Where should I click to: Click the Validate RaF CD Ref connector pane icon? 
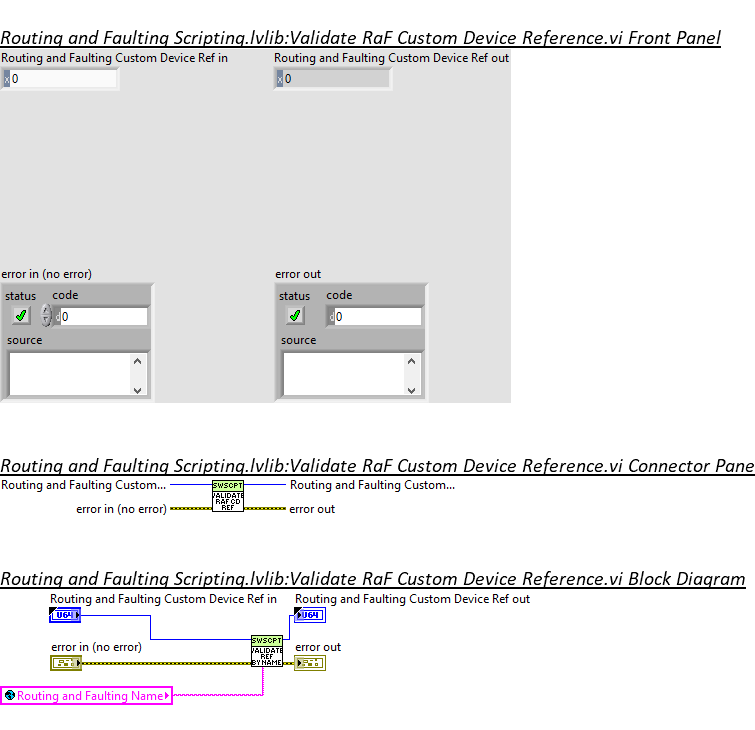[228, 496]
